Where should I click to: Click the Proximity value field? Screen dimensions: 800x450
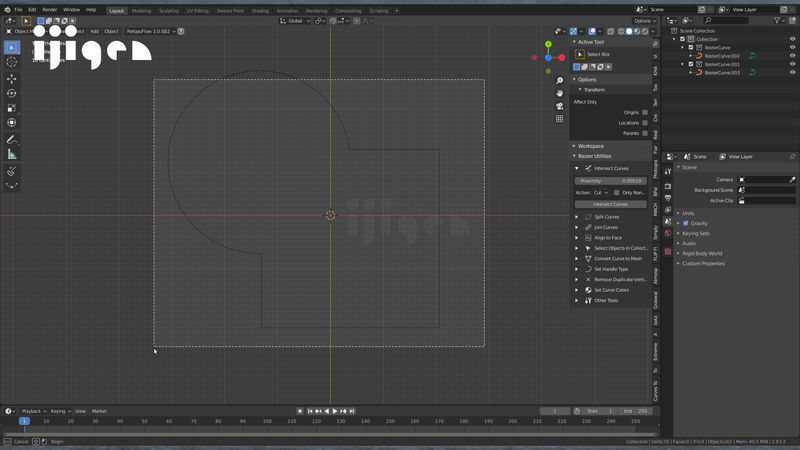(611, 181)
